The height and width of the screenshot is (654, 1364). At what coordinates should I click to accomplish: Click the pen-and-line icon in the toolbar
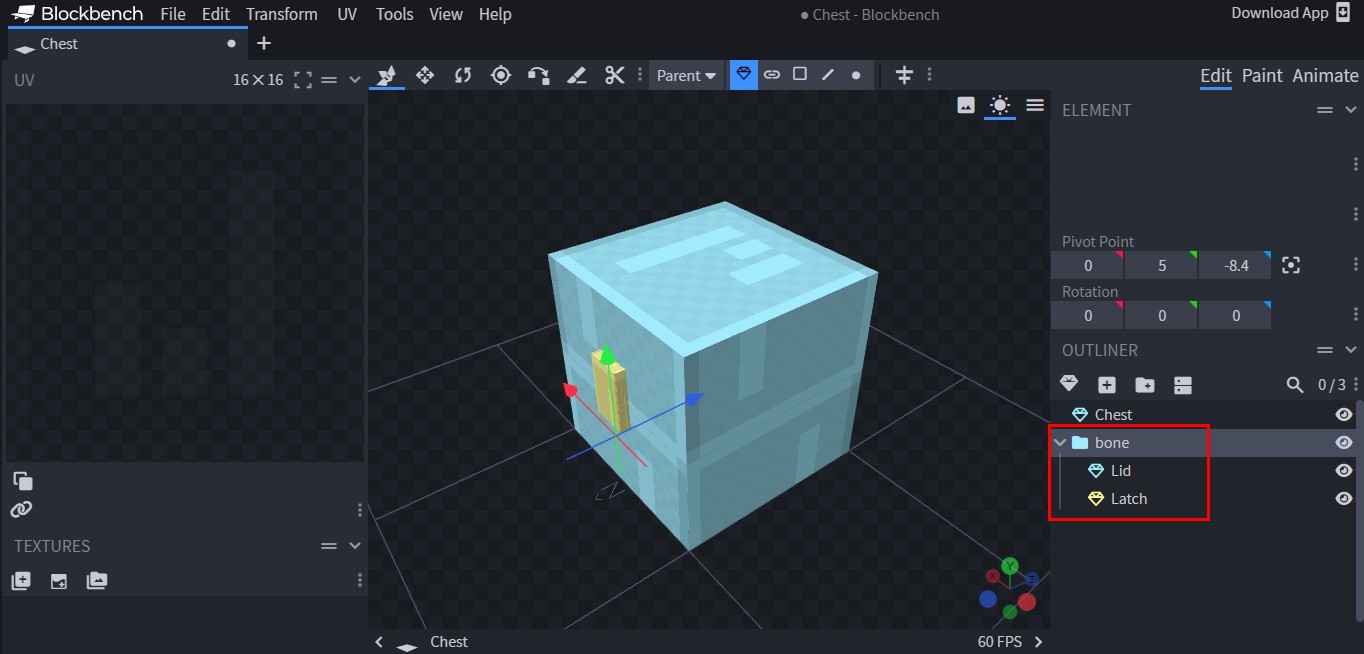(576, 75)
